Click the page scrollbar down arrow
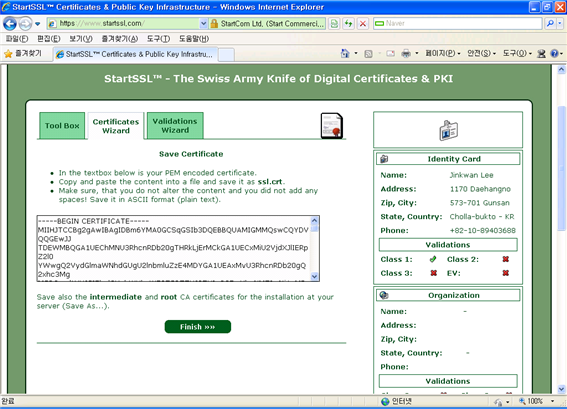 pyautogui.click(x=561, y=389)
